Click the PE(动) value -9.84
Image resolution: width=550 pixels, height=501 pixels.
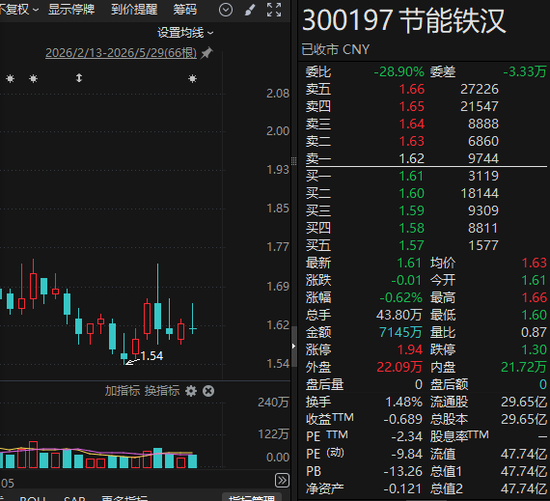click(x=407, y=454)
